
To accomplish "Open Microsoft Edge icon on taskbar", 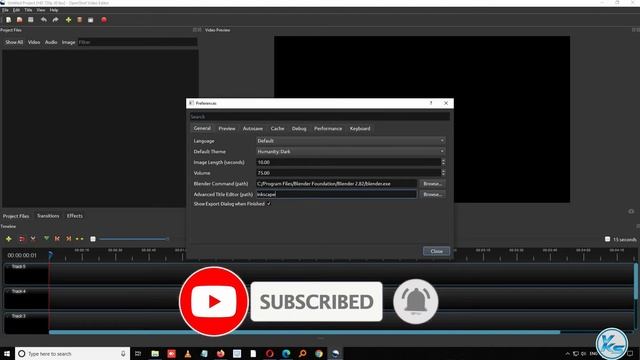I will pyautogui.click(x=286, y=353).
